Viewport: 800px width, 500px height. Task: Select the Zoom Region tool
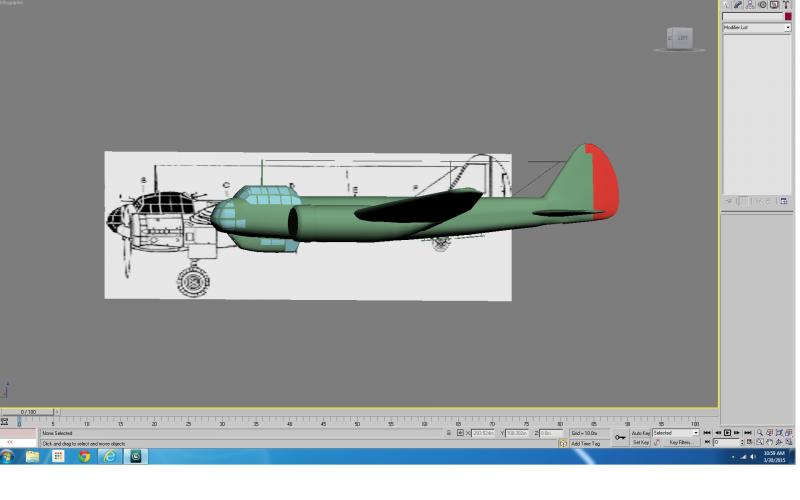coord(760,442)
